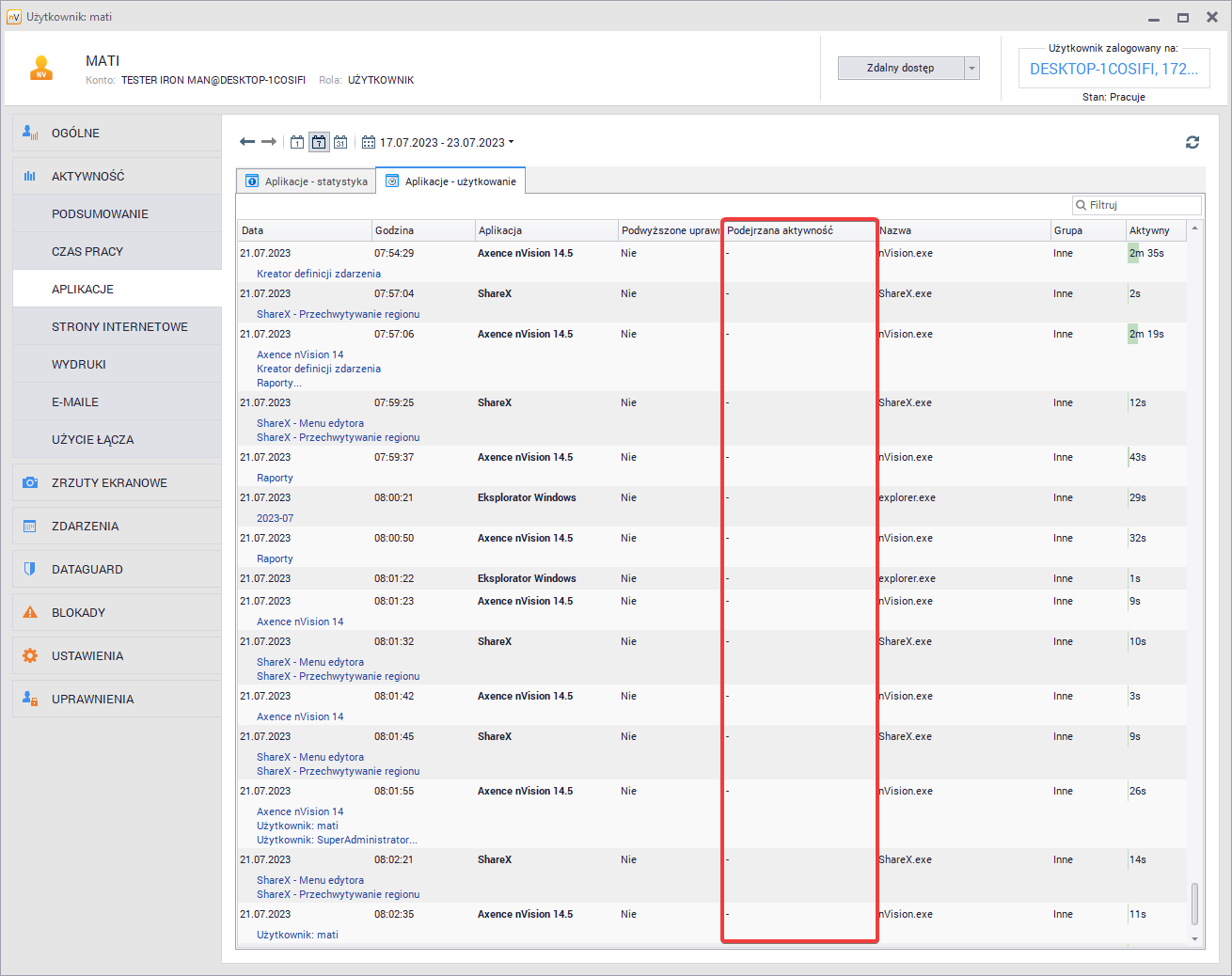Open the date range 17.07.2023 - 23.07.2023 dropdown
The image size is (1232, 976).
point(439,143)
